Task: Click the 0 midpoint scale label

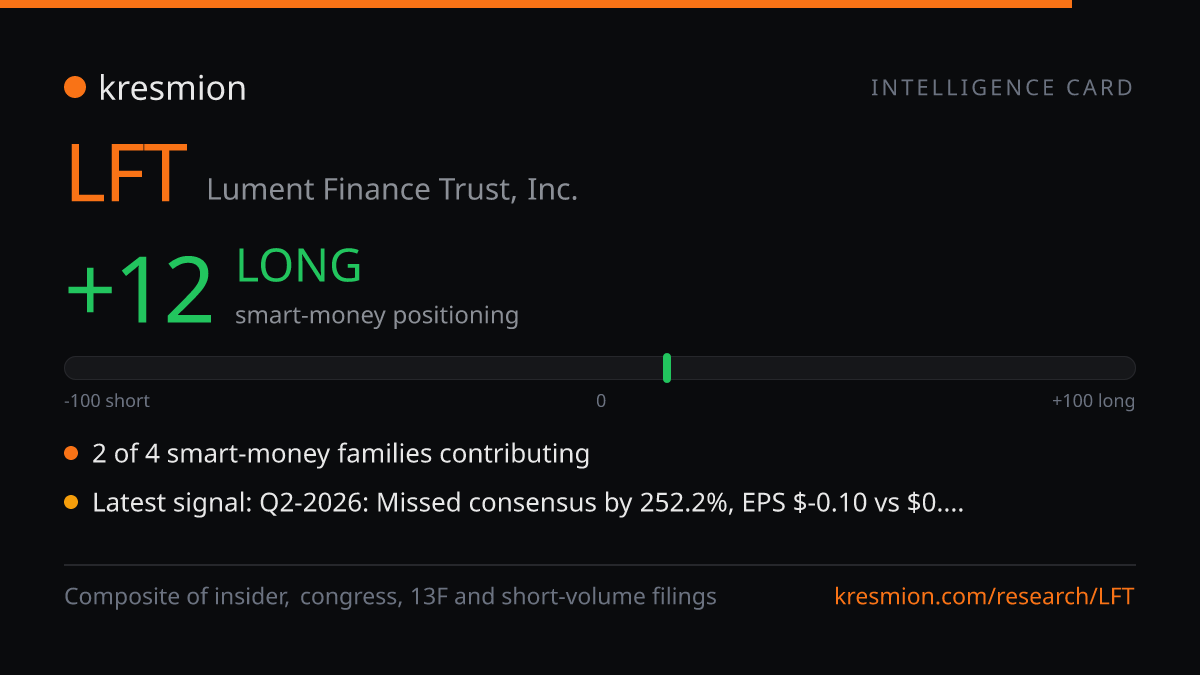Action: (601, 401)
